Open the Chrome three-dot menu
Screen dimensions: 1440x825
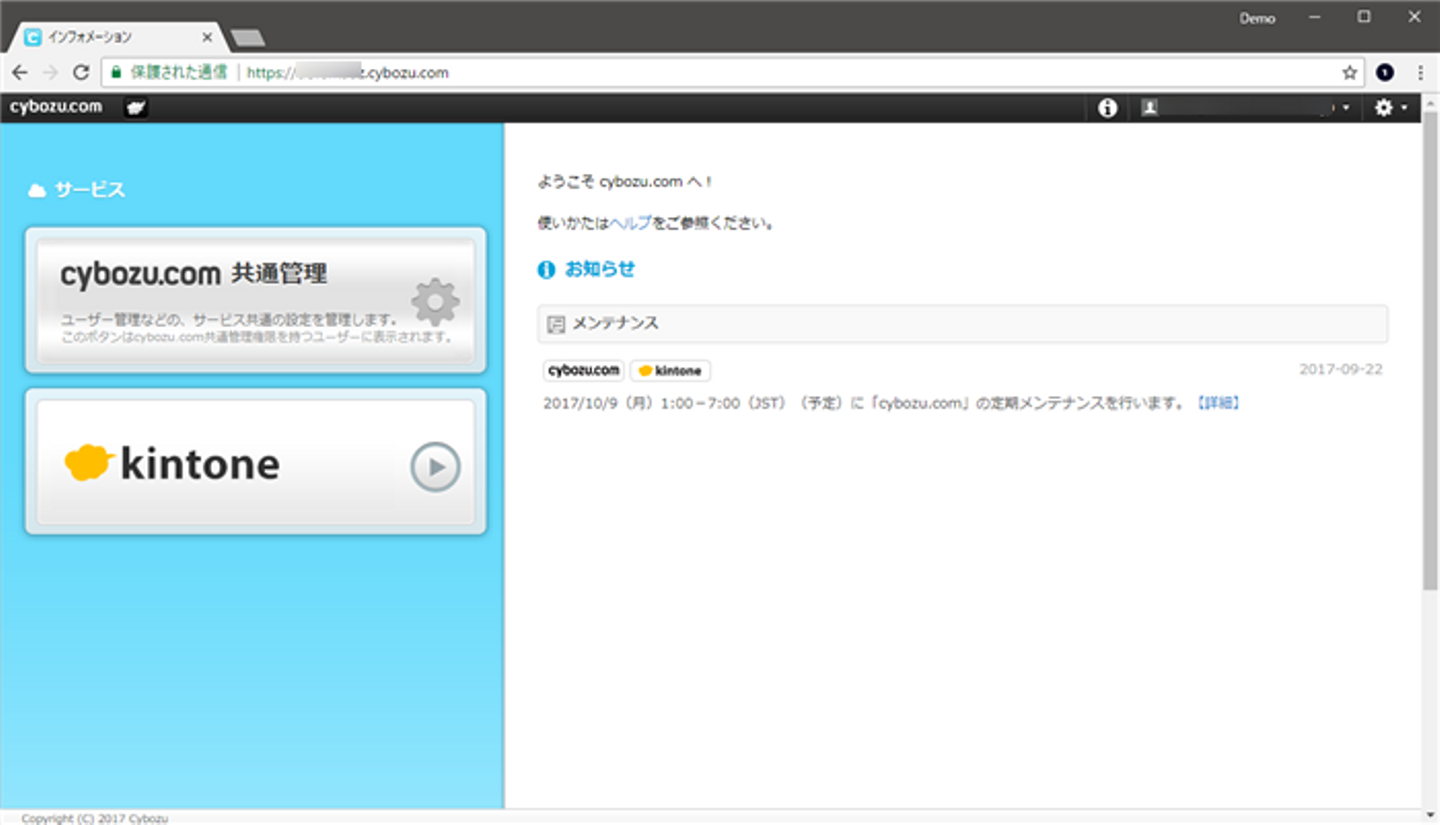point(1420,73)
